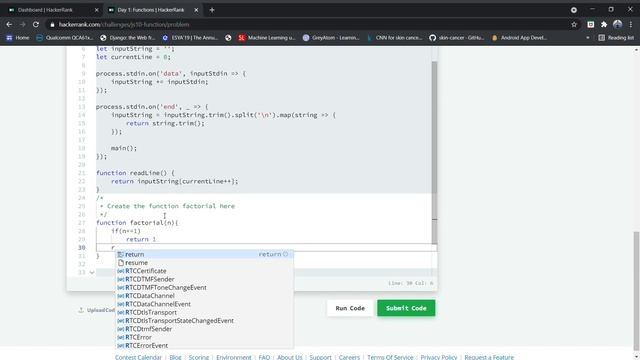Image resolution: width=640 pixels, height=360 pixels.
Task: Click the 'if(n==1)' code line
Action: click(126, 231)
